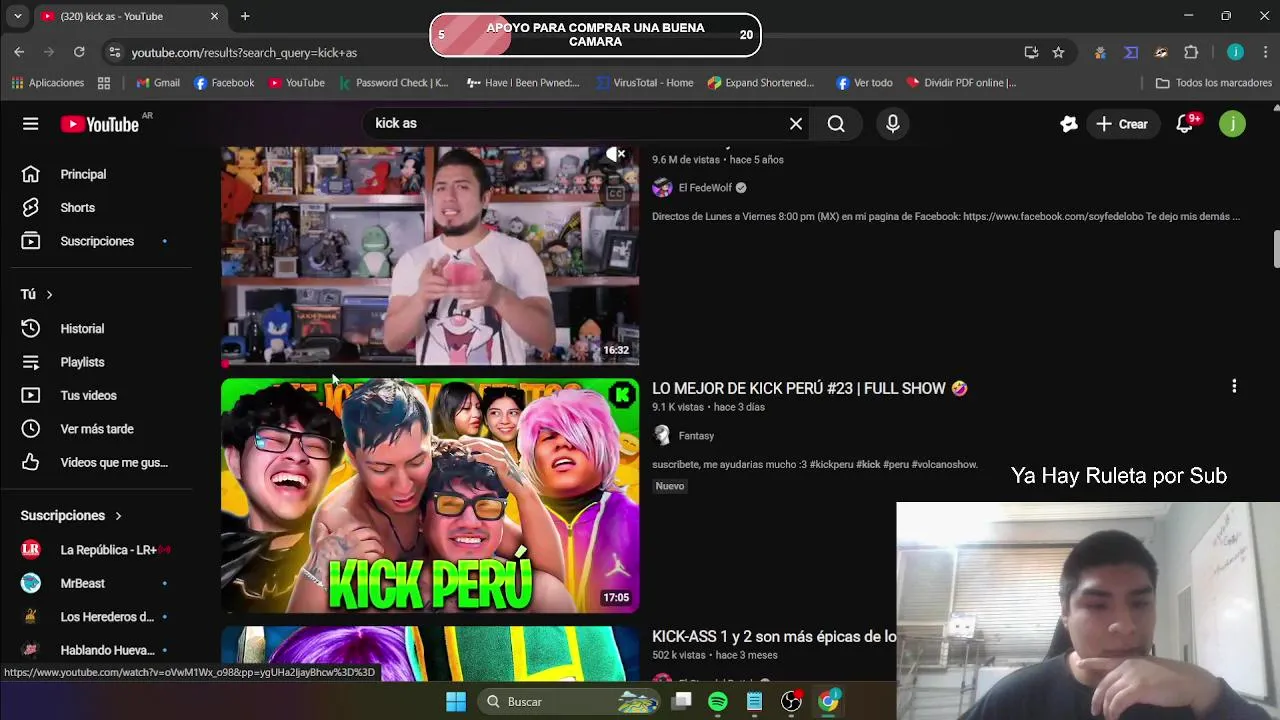
Task: Open the El FedeWolf channel name
Action: pyautogui.click(x=705, y=188)
